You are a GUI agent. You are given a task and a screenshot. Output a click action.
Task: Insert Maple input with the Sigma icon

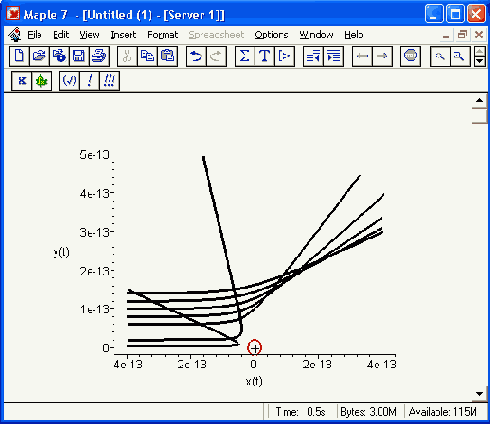click(245, 56)
